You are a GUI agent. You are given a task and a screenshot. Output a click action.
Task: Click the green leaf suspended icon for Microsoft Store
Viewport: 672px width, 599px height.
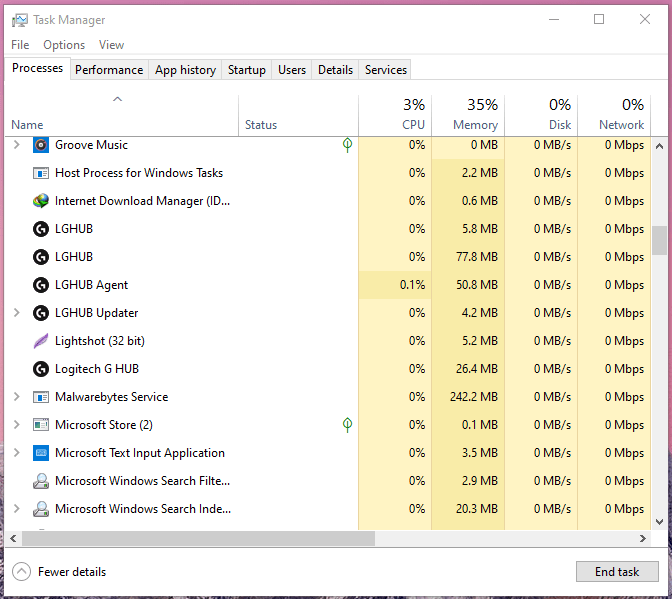point(348,425)
